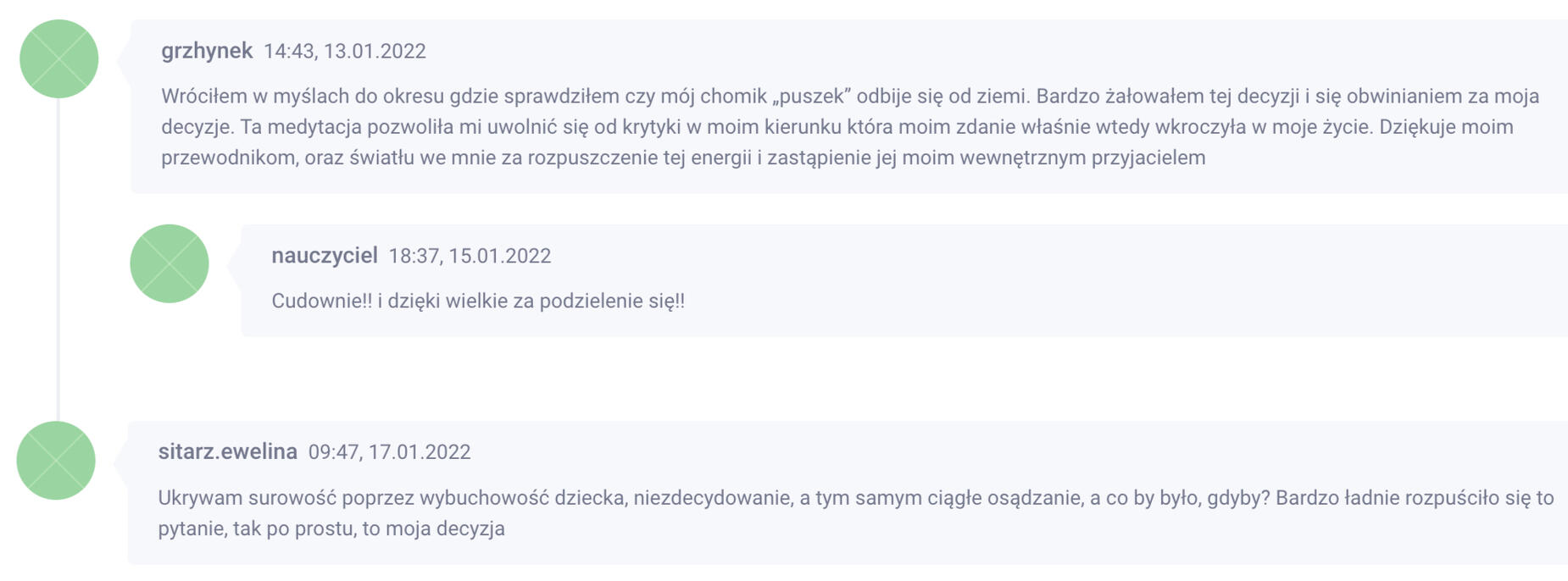Click bubble pointer arrow of grzhynek's comment
Screen dimensions: 1568x581
tap(124, 59)
